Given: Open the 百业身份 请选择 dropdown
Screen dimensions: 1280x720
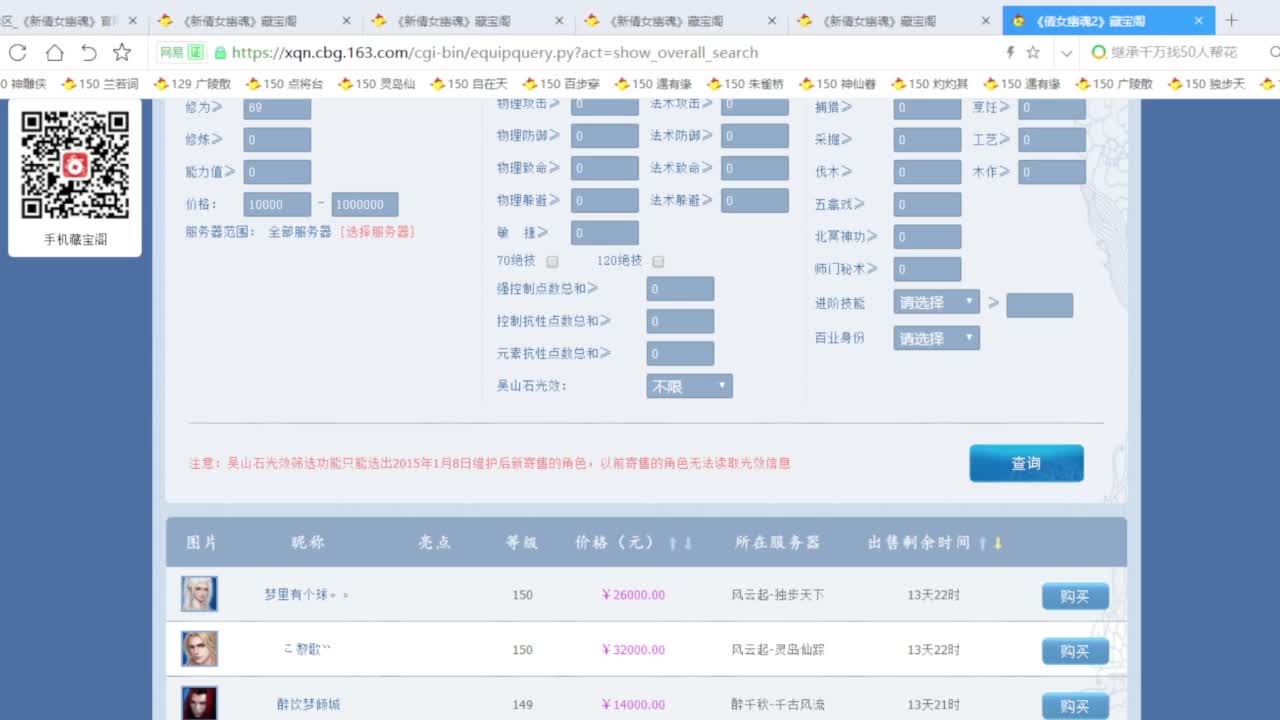Looking at the screenshot, I should tap(935, 337).
